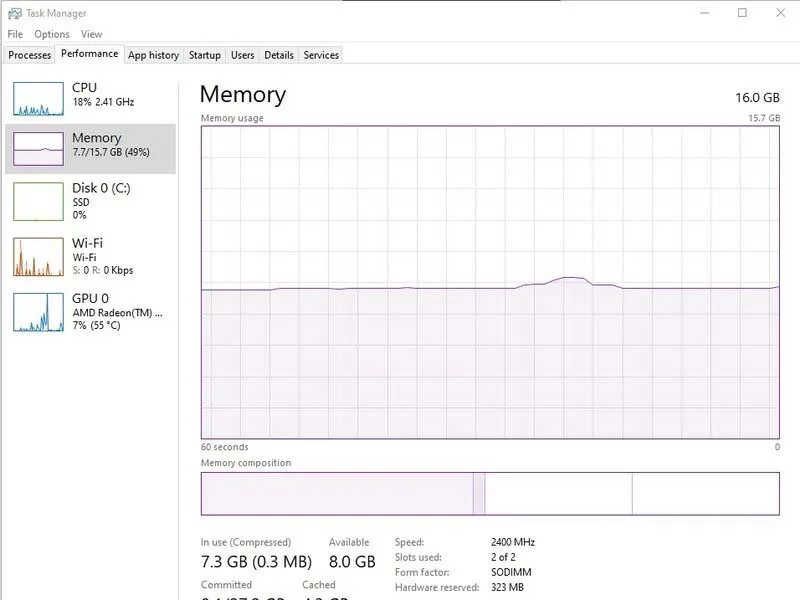Switch to the Users tab
Screen dimensions: 800x600
(x=242, y=55)
